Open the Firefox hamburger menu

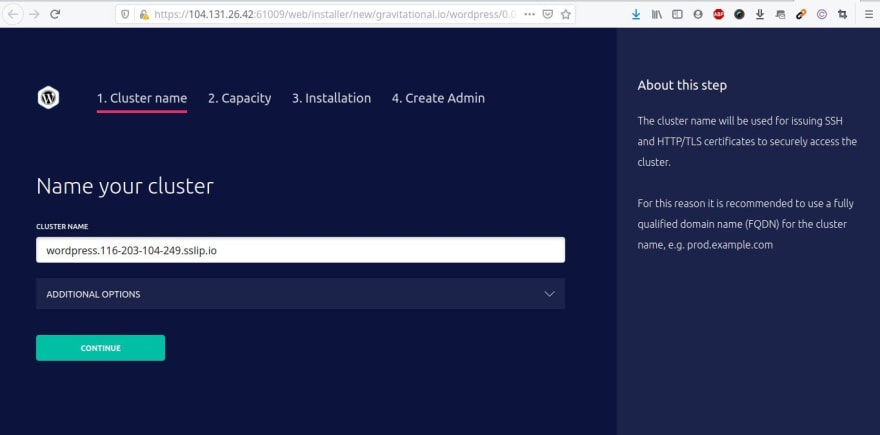point(869,15)
